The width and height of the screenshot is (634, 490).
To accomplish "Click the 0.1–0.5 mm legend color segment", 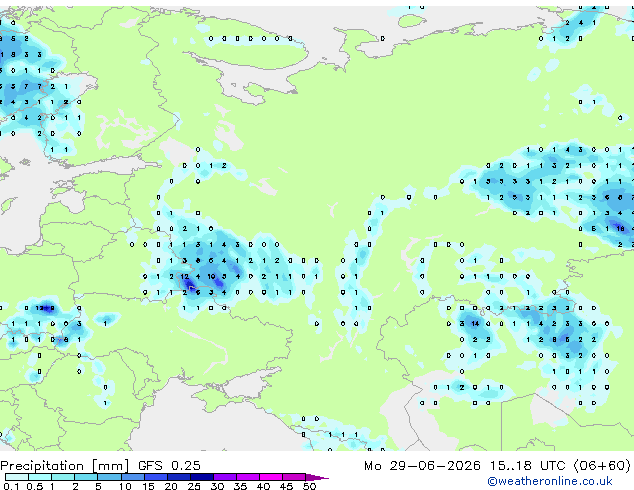I will [x=17, y=477].
